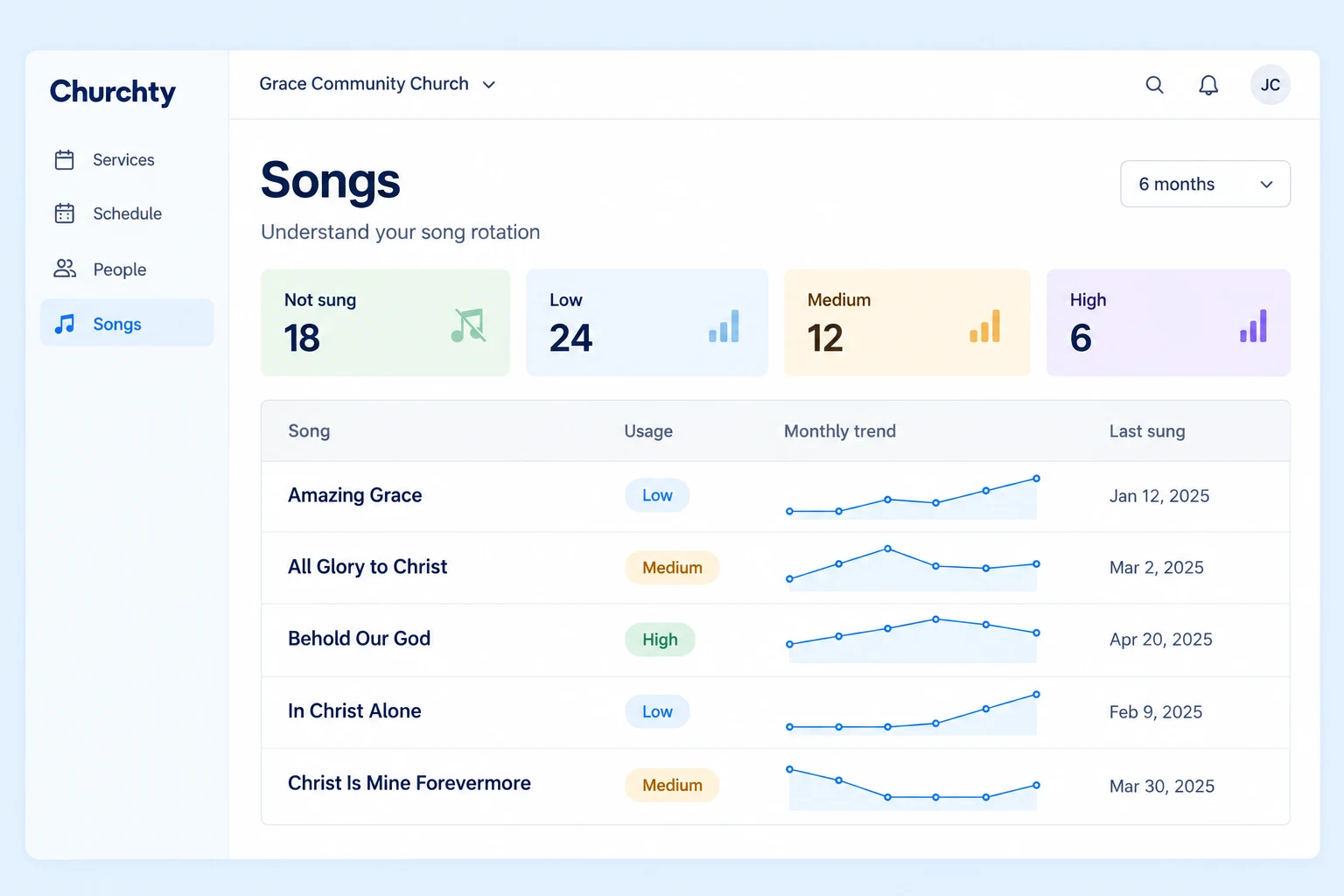The image size is (1344, 896).
Task: Click the Low card bar chart icon
Action: [x=724, y=325]
